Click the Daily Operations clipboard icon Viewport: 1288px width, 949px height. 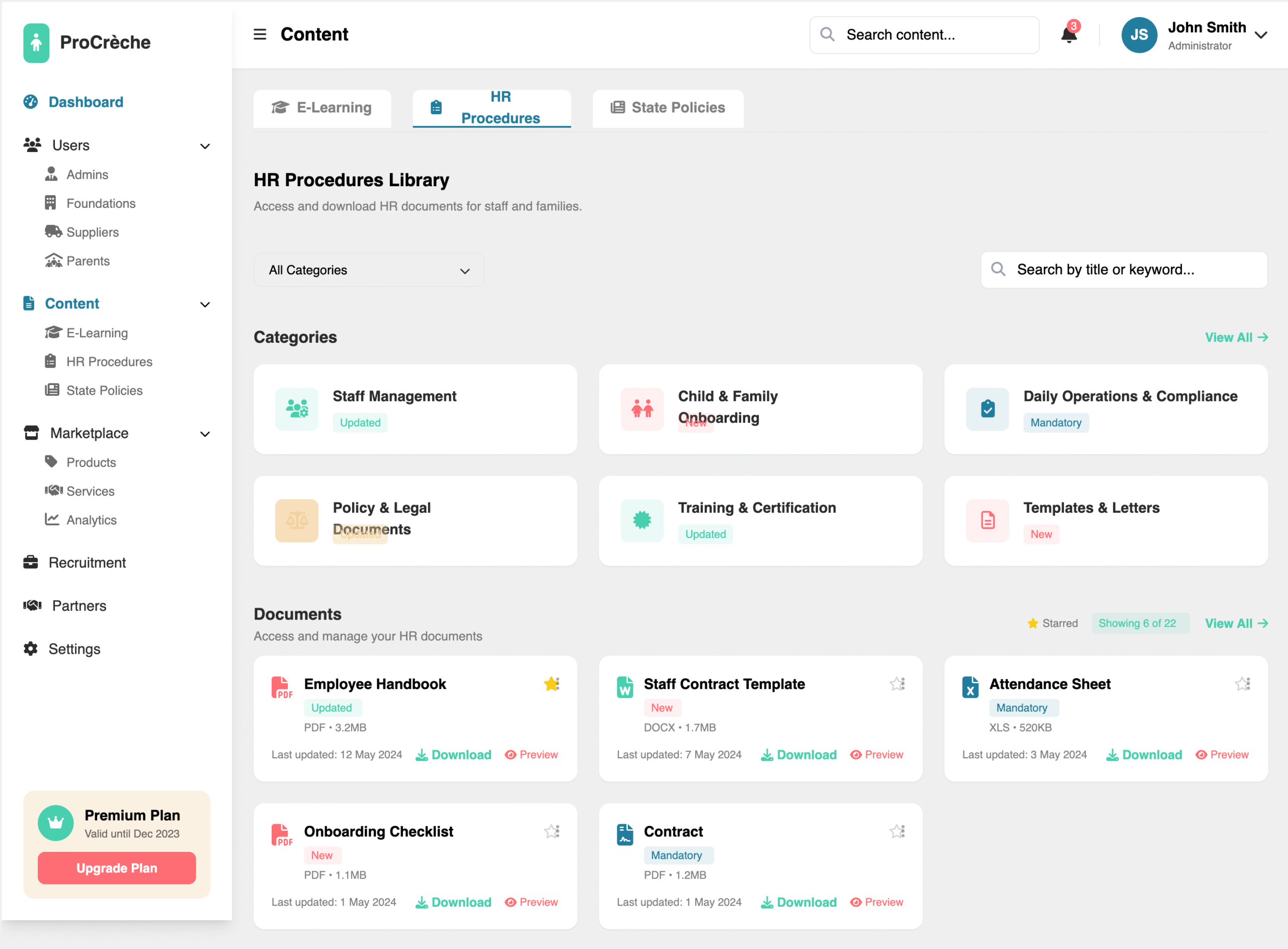pos(987,409)
